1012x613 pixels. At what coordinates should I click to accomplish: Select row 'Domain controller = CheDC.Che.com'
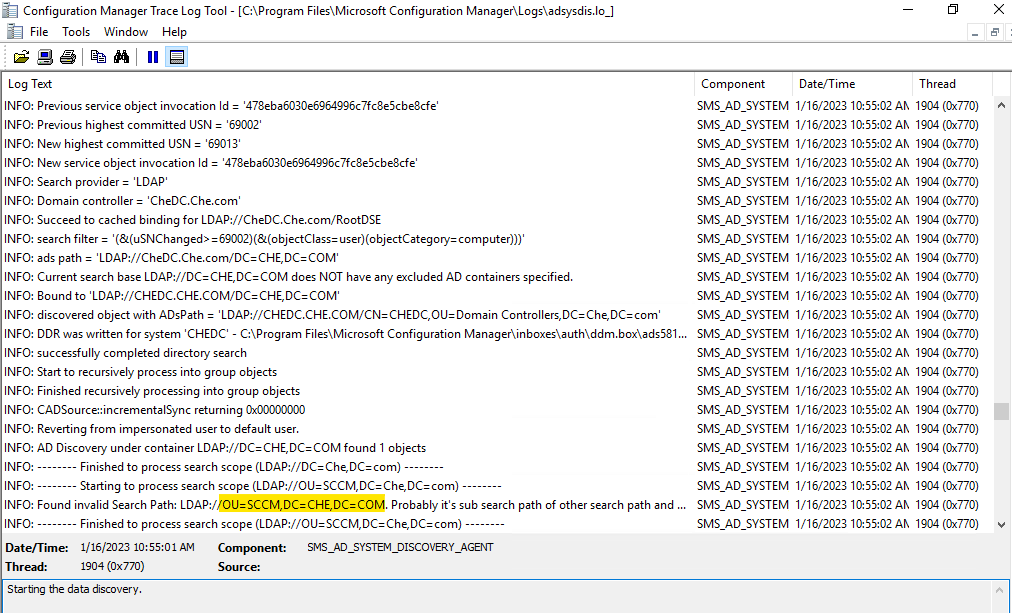coord(497,201)
